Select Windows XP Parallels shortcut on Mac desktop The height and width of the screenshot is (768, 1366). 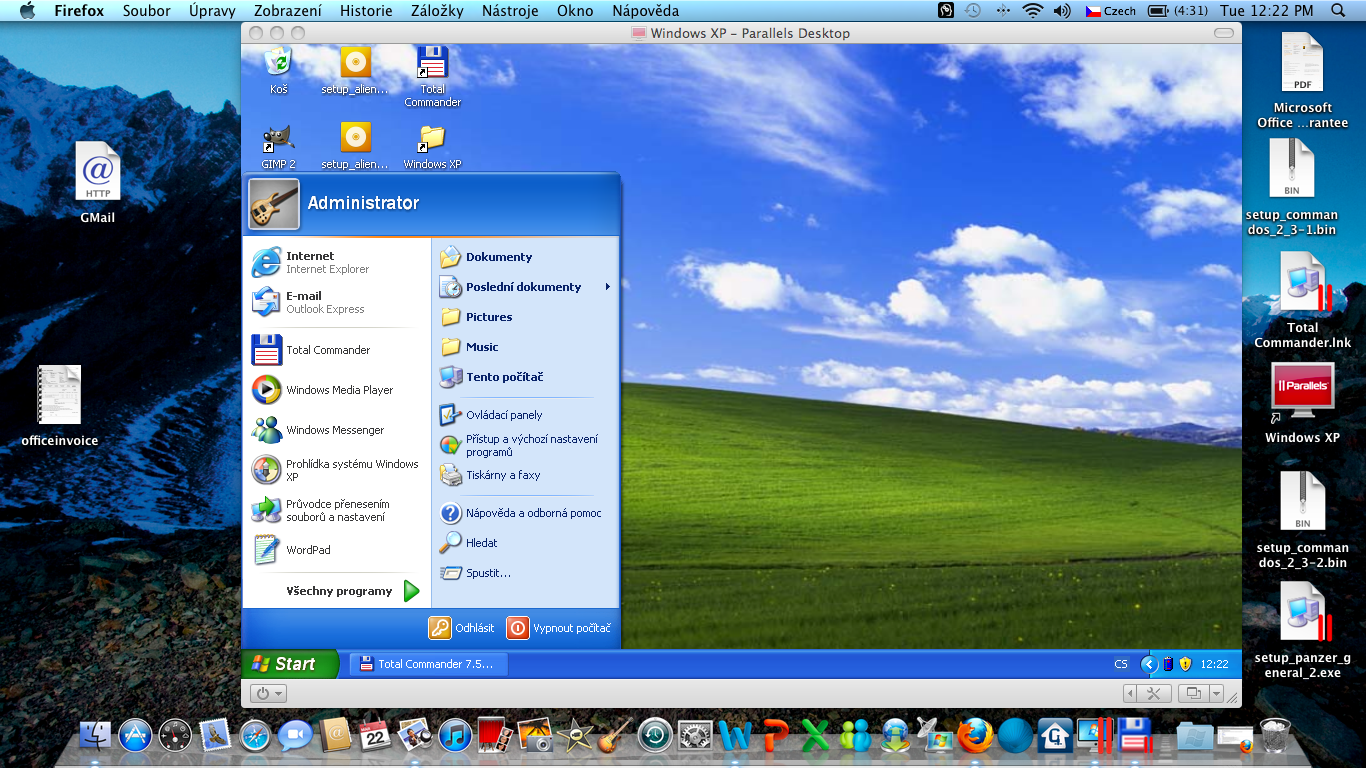coord(1302,402)
